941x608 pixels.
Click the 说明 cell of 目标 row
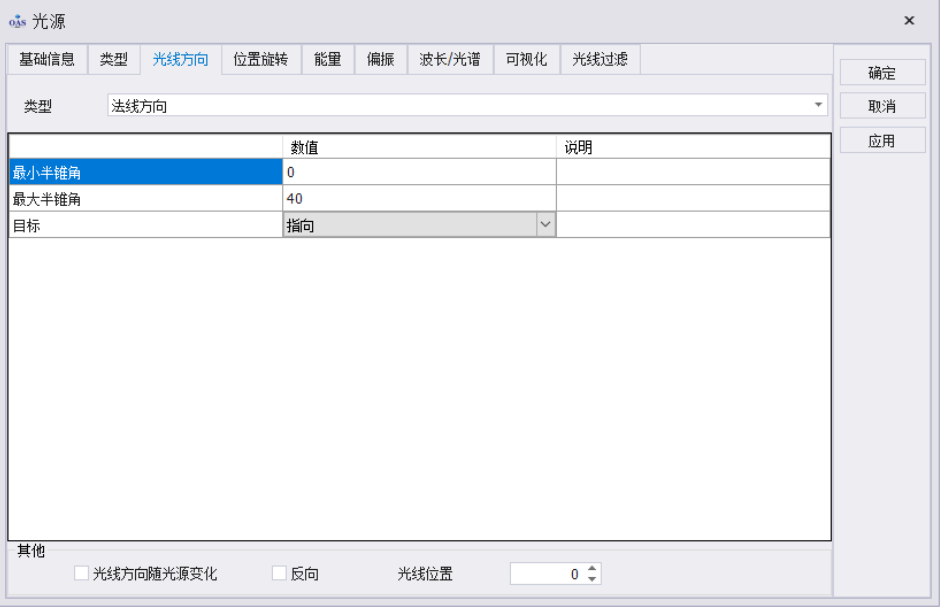pos(693,225)
